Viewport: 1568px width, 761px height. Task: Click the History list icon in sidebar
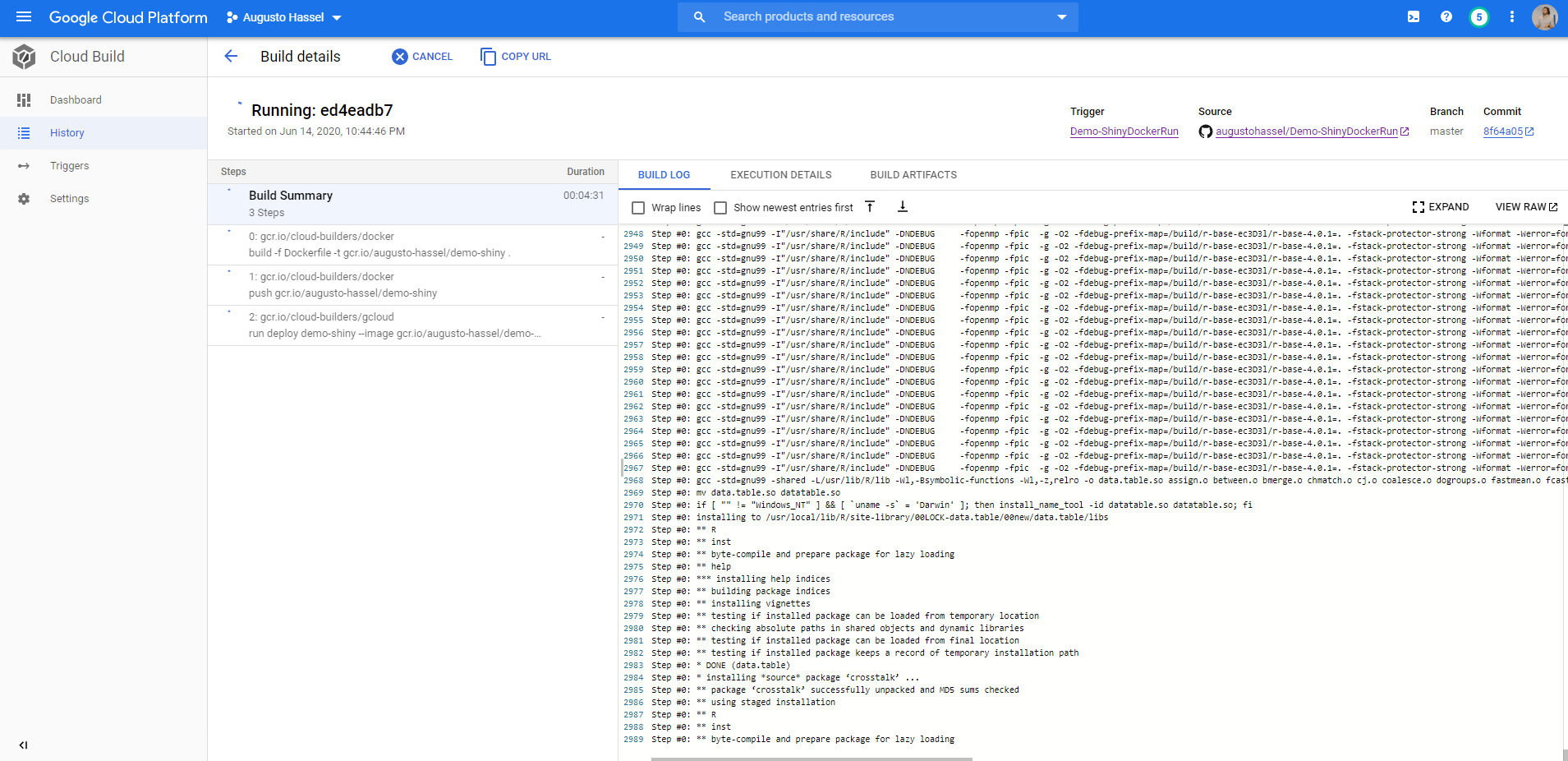[24, 133]
